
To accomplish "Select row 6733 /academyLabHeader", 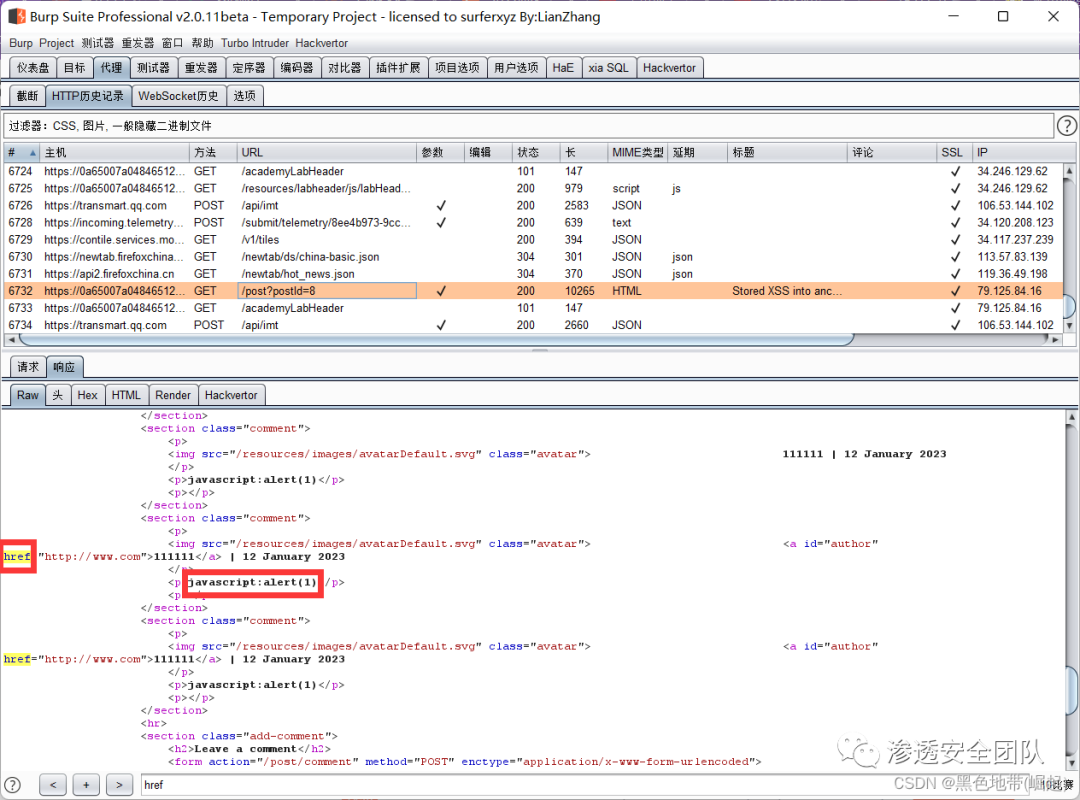I will click(x=533, y=308).
